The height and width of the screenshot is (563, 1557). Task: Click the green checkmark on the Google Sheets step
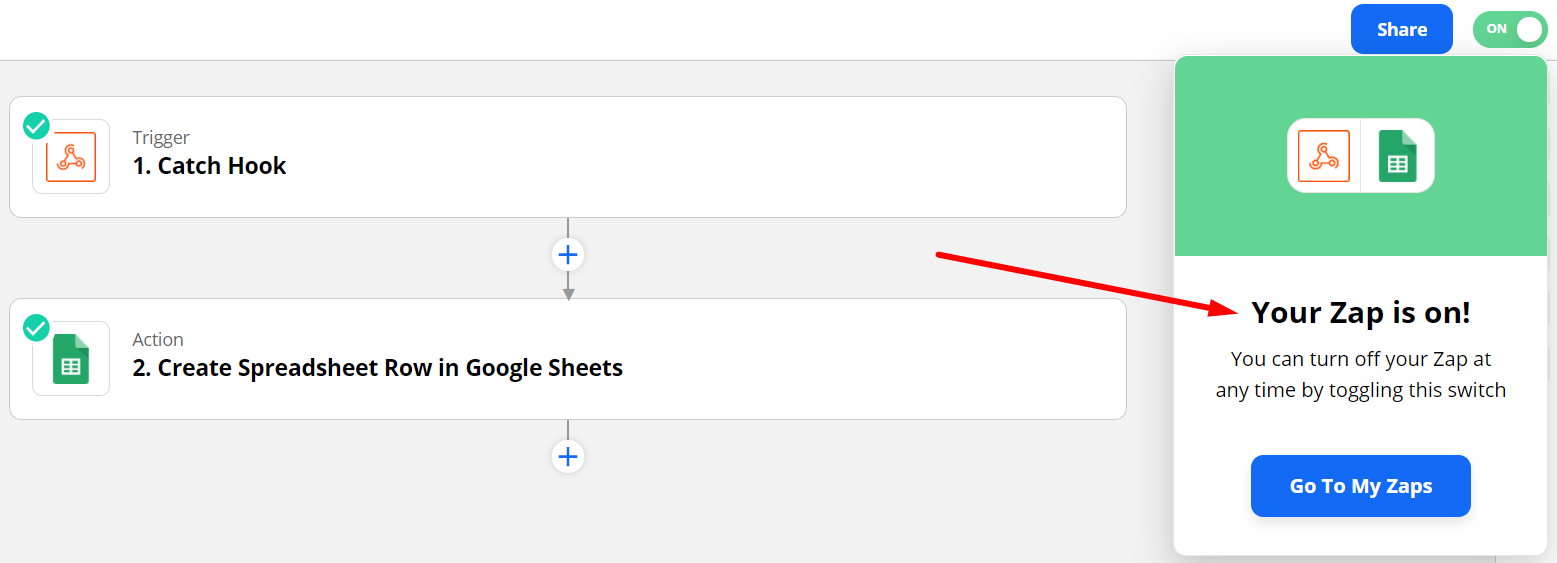tap(36, 328)
